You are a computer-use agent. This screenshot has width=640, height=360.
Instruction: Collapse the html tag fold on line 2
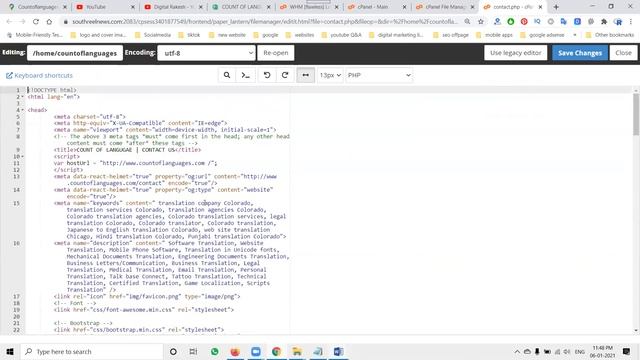click(22, 97)
